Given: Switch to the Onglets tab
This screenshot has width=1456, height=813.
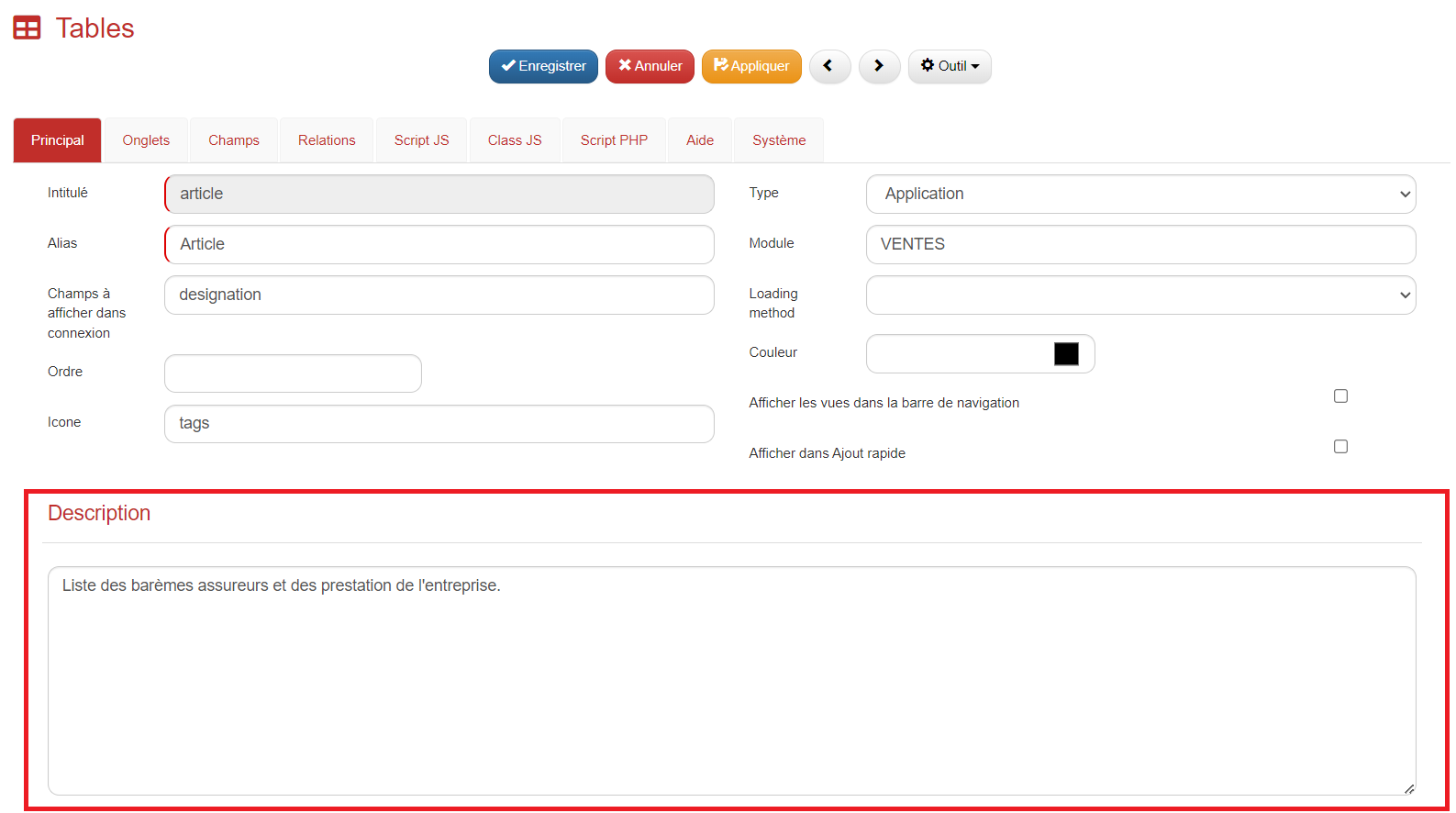Looking at the screenshot, I should pos(146,140).
